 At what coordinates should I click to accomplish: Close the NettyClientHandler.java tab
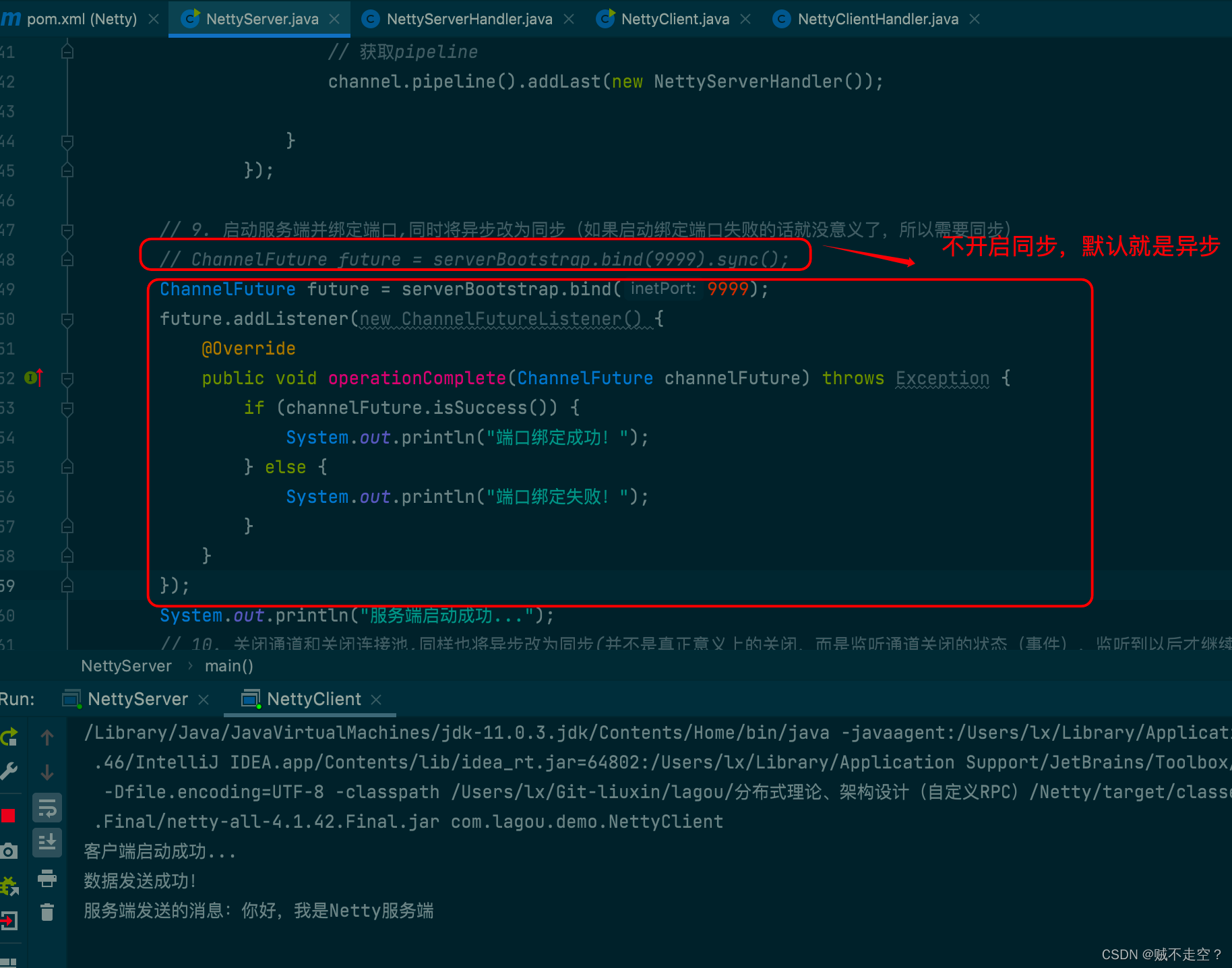[975, 19]
